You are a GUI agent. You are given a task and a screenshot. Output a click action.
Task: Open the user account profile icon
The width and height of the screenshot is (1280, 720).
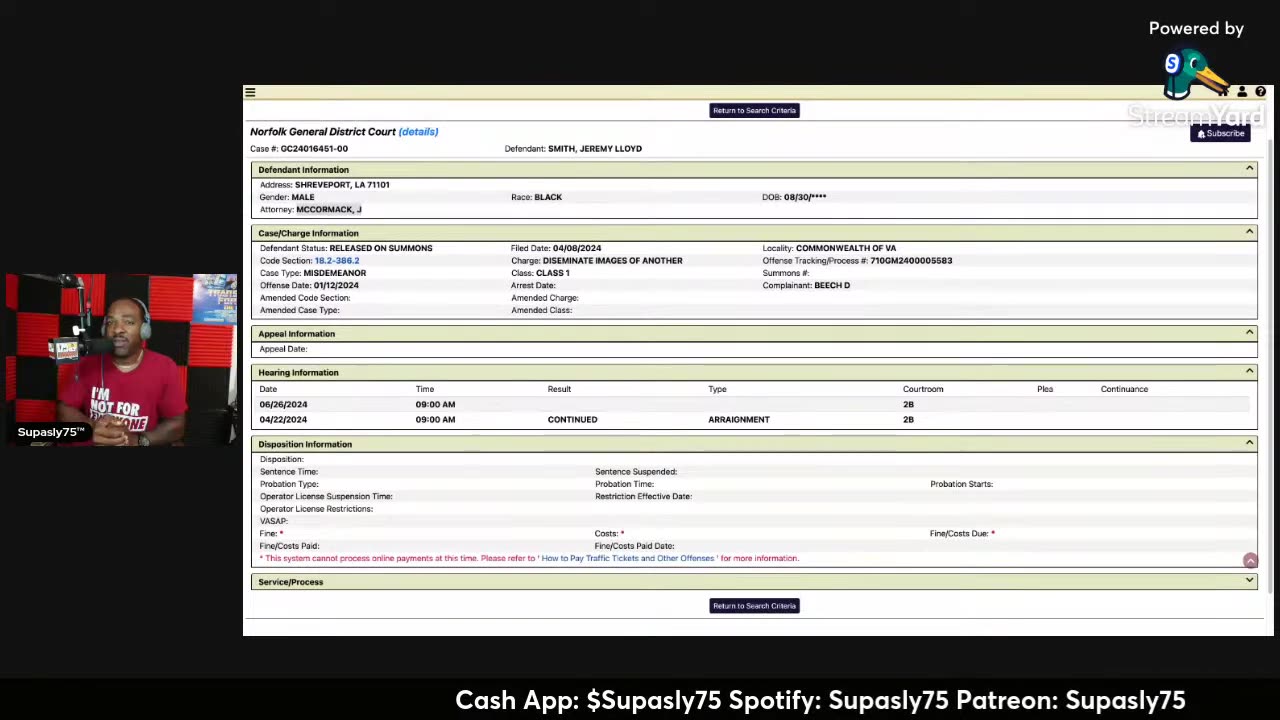[1242, 92]
